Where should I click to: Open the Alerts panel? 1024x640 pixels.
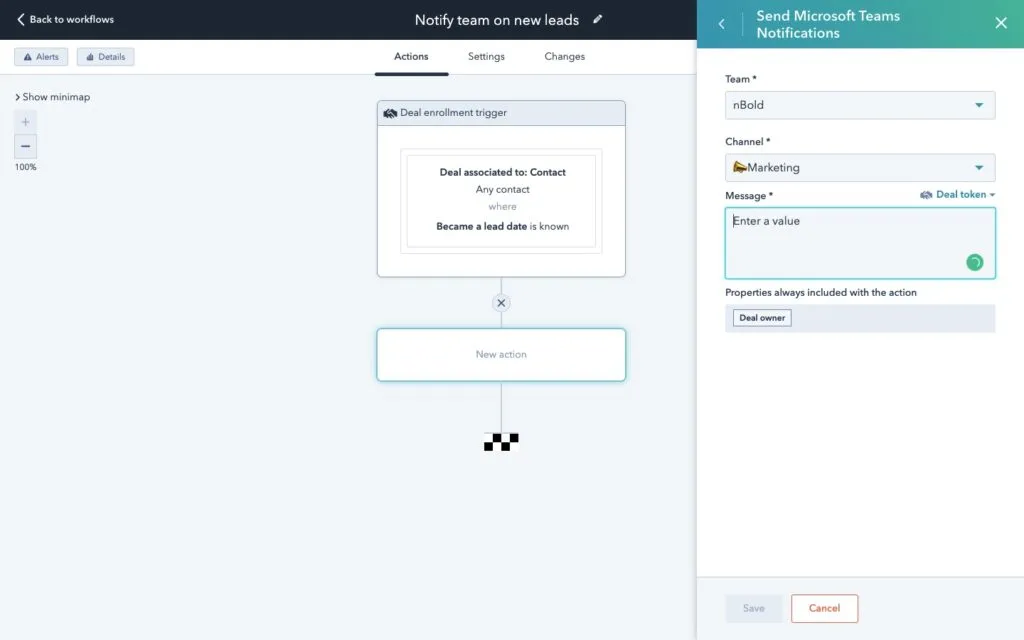(x=41, y=57)
